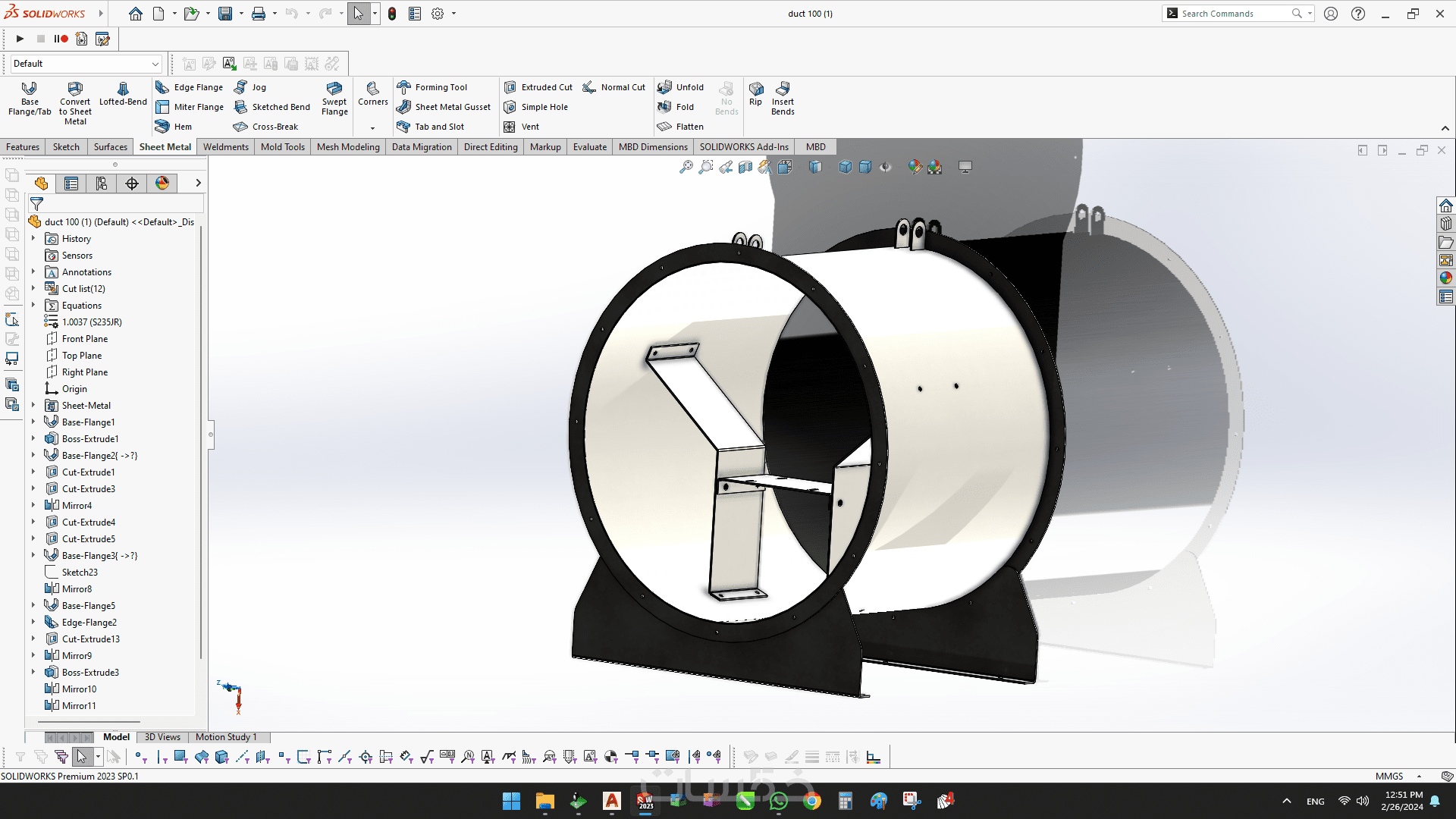Toggle macro record/pause button

(x=61, y=39)
